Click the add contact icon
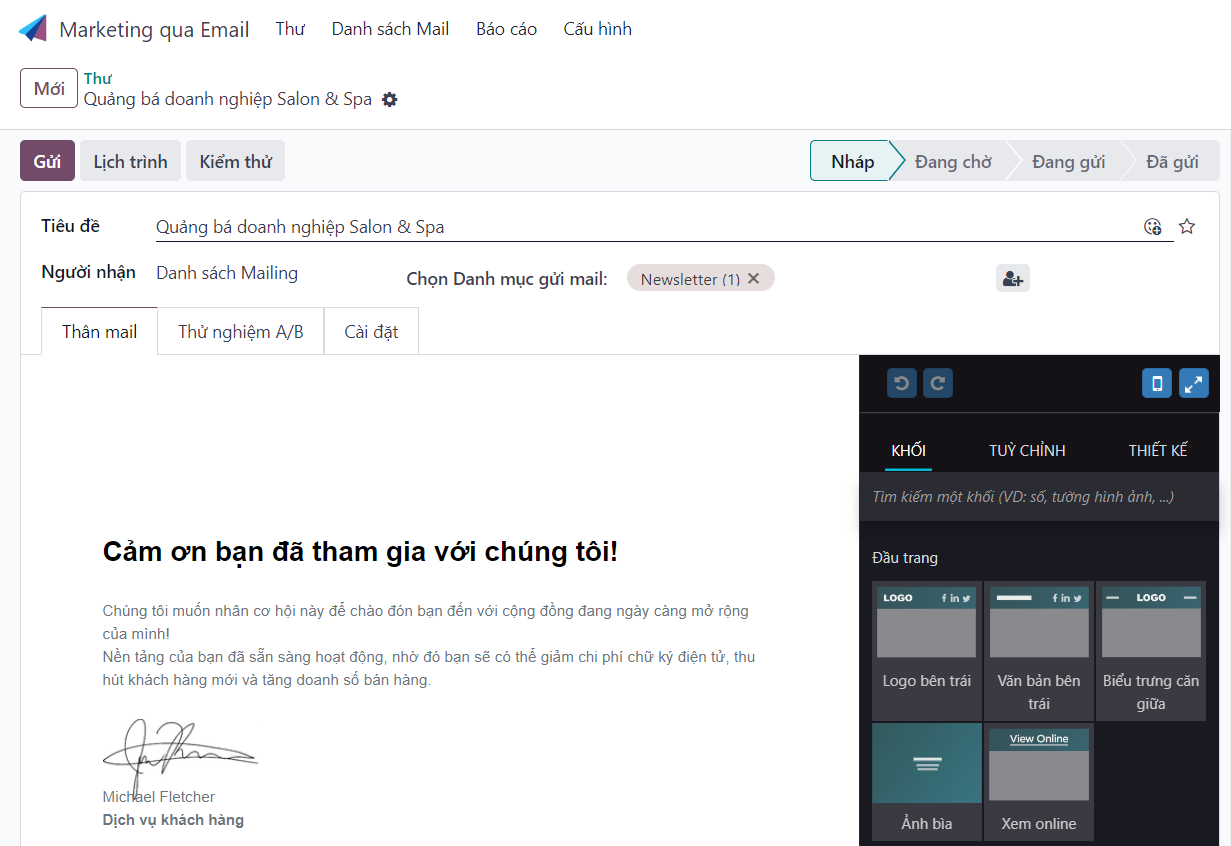 [x=1012, y=279]
